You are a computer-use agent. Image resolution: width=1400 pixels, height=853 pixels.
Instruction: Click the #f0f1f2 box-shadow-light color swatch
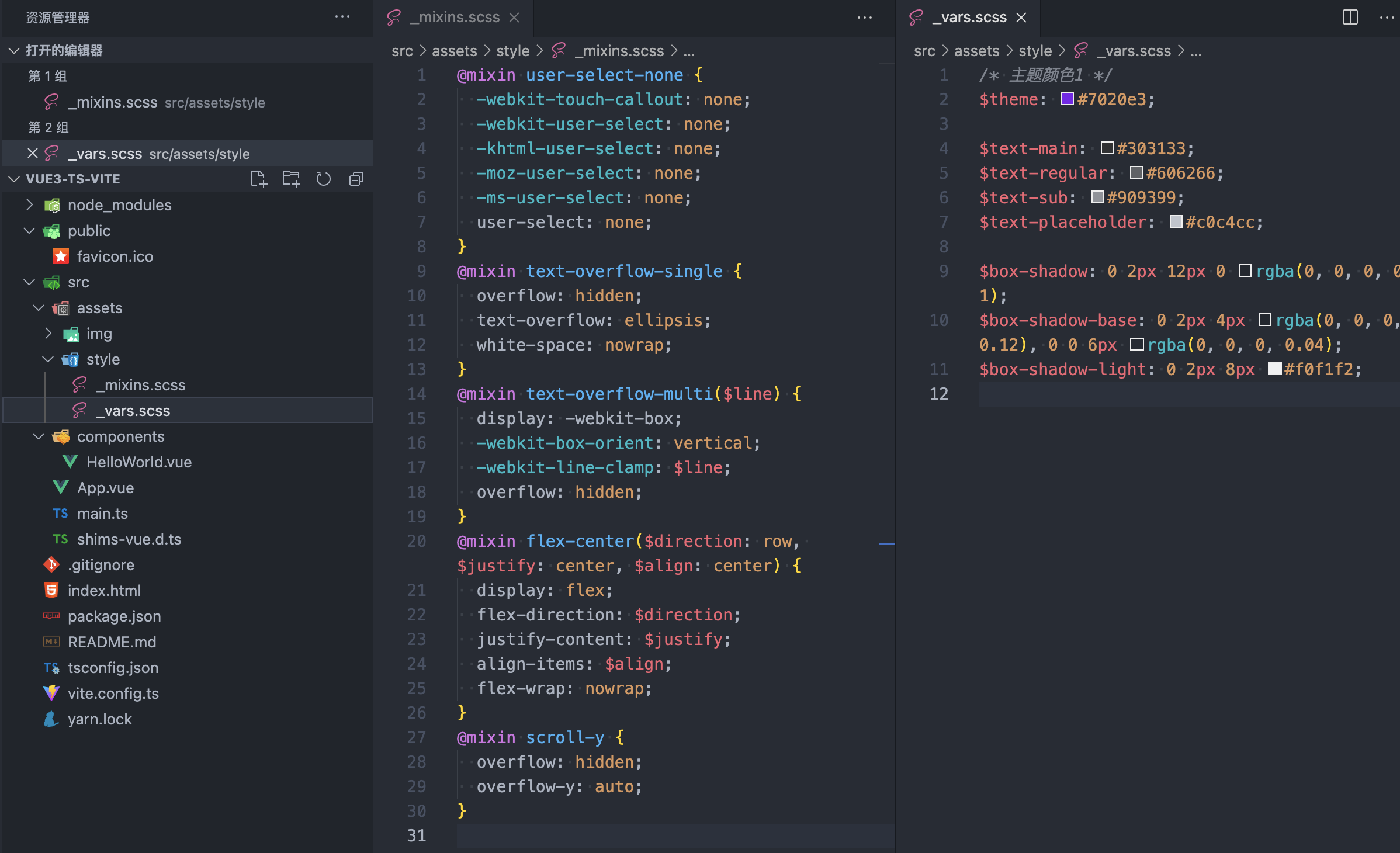click(1274, 369)
